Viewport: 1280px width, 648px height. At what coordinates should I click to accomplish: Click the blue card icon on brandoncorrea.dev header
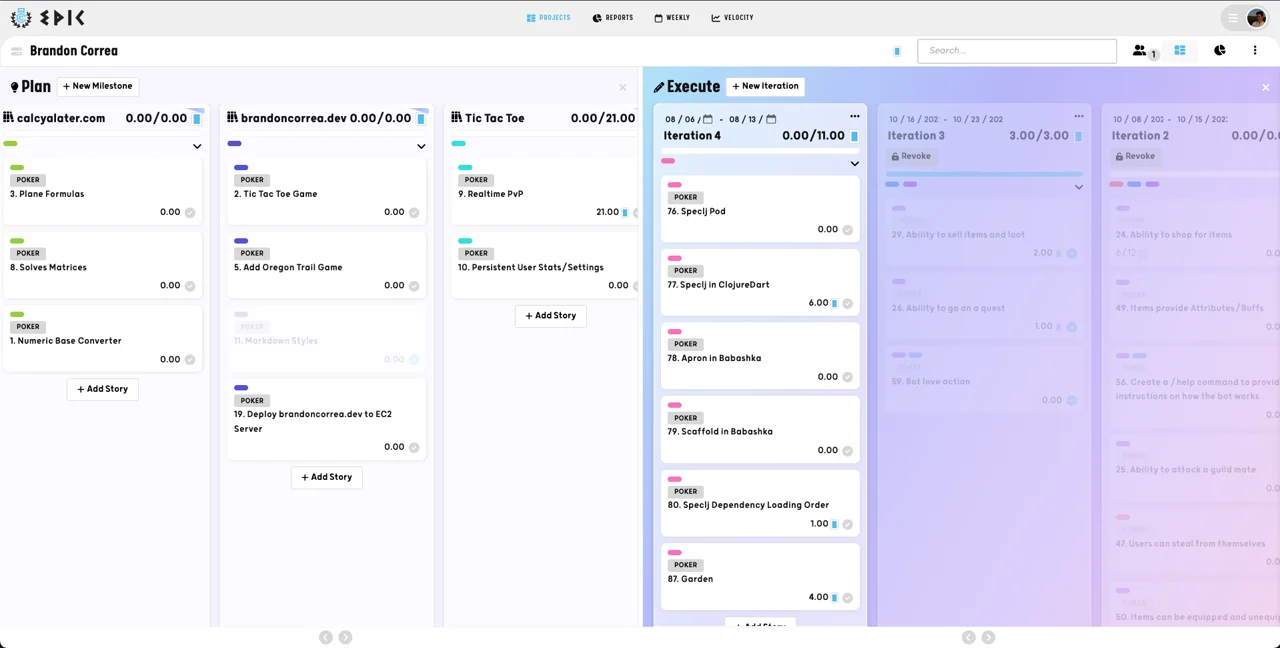(421, 118)
